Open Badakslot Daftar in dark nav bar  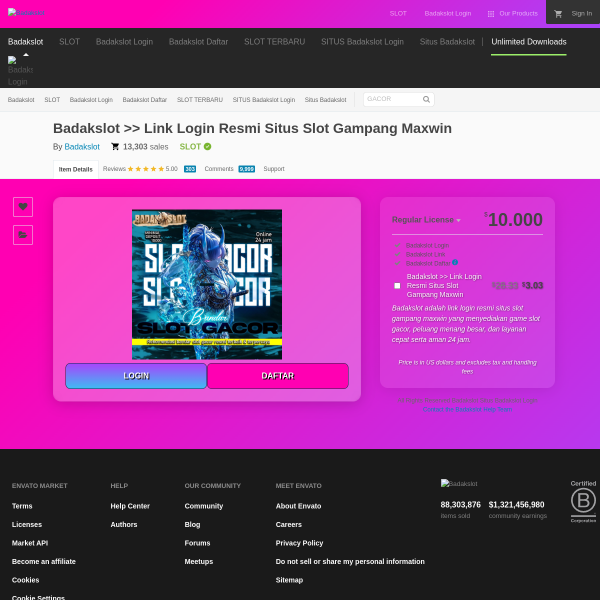(198, 42)
